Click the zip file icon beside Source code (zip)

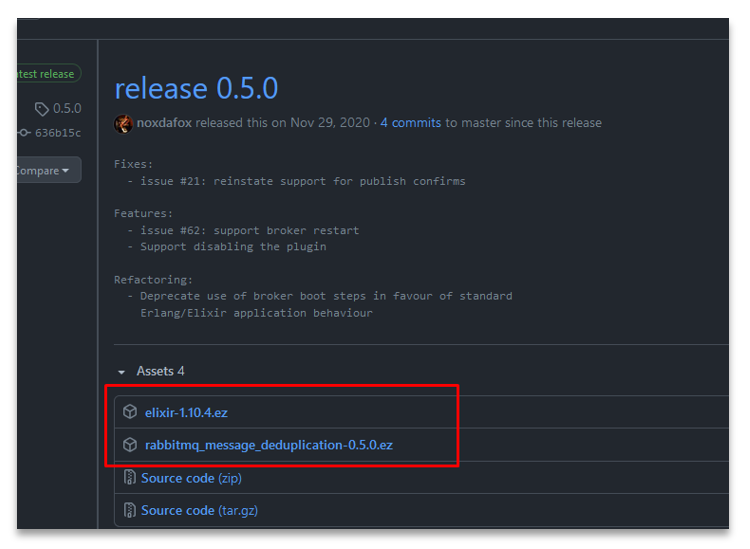[x=130, y=477]
